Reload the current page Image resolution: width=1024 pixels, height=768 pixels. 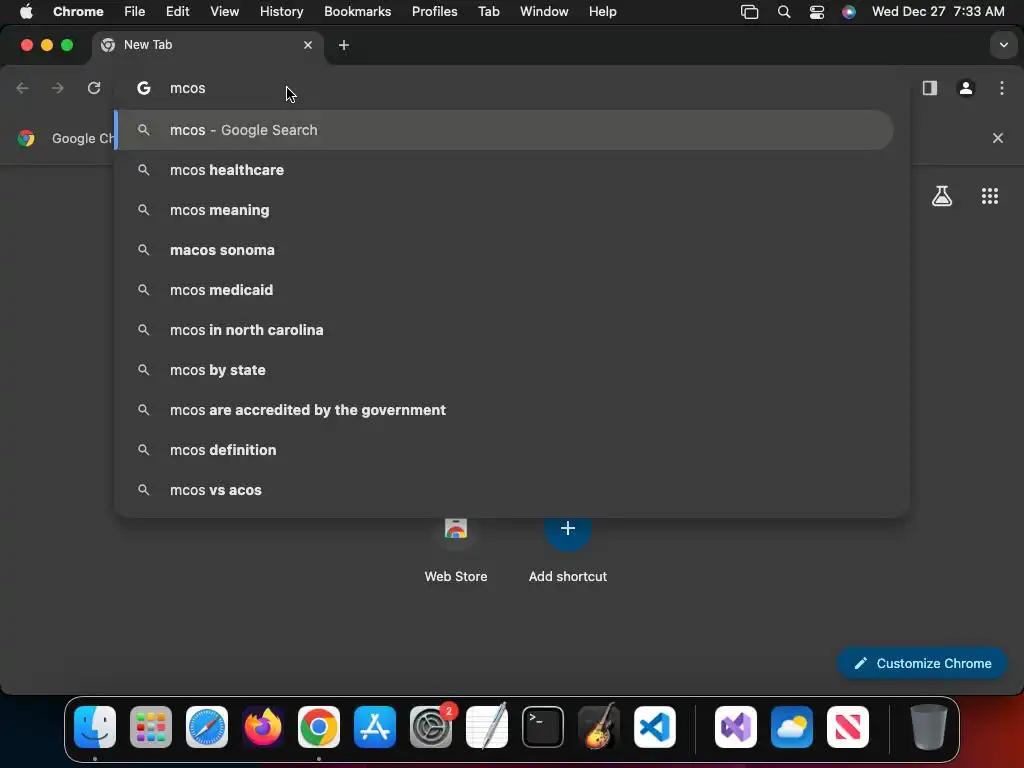point(94,88)
